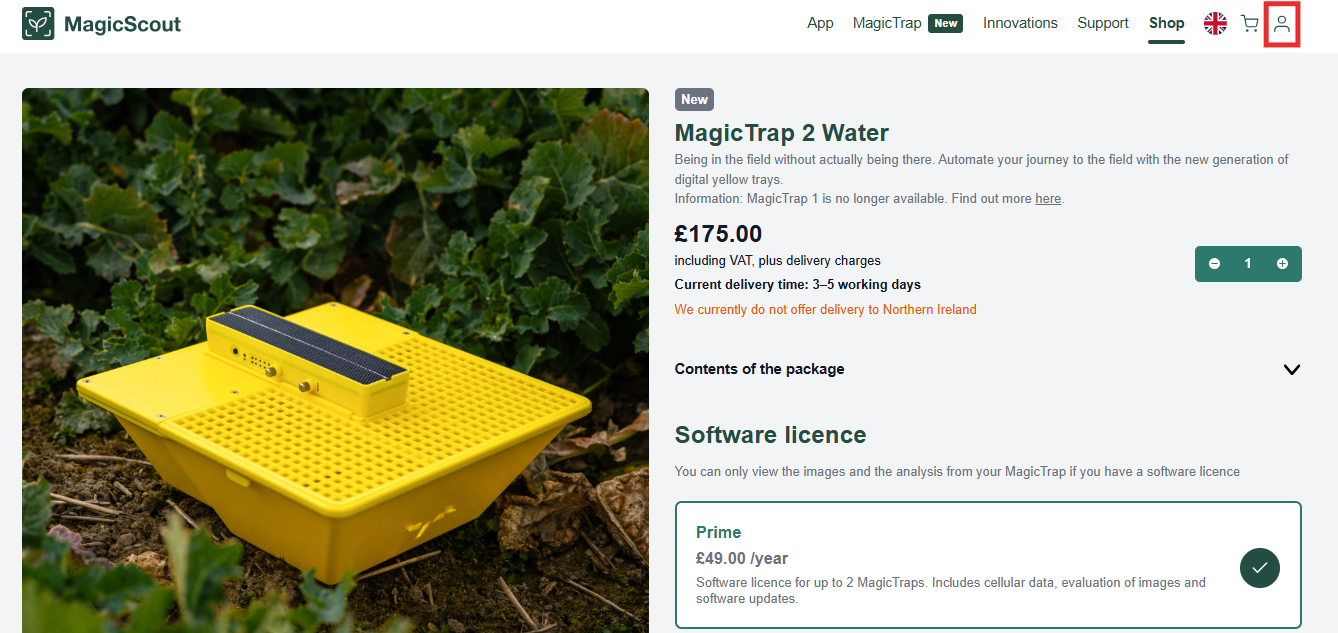View the yellow MagicTrap product photo
The image size is (1338, 633).
pyautogui.click(x=335, y=360)
